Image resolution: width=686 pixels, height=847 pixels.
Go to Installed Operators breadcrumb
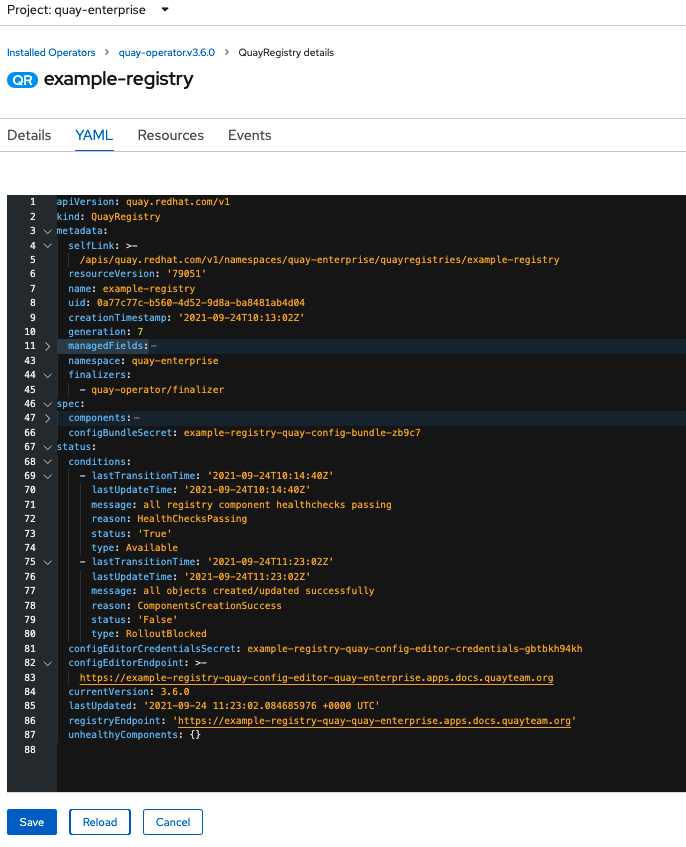coord(51,52)
